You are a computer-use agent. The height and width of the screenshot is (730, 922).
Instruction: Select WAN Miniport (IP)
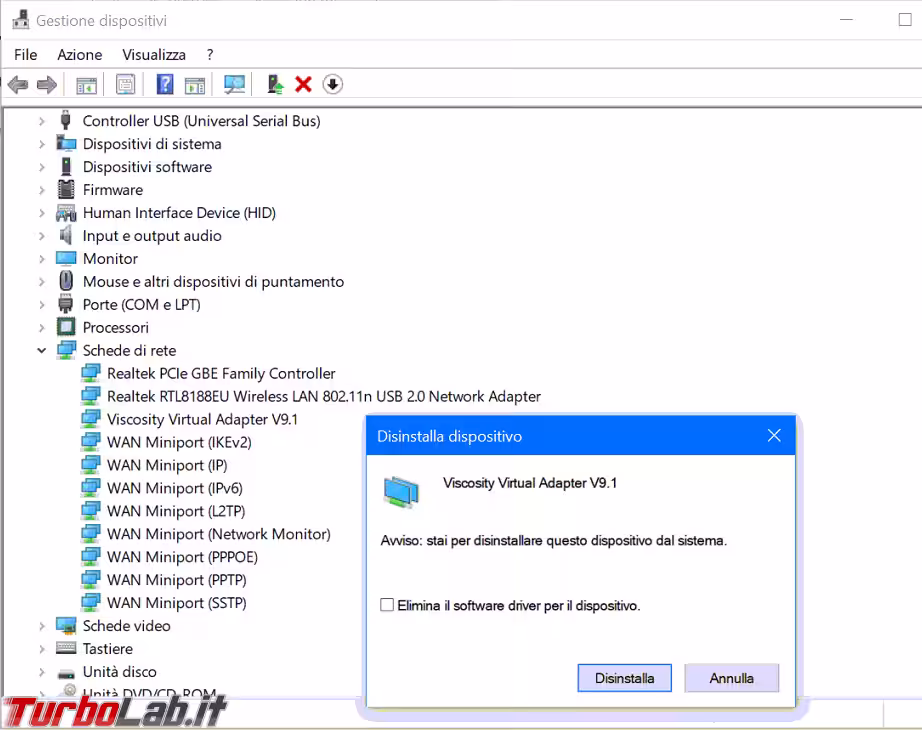point(167,465)
